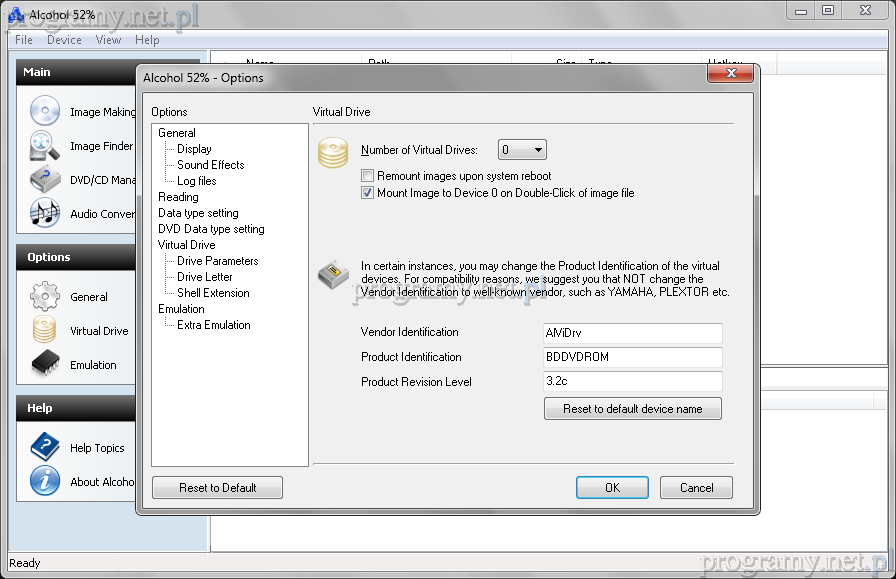This screenshot has width=896, height=579.
Task: Open the File menu
Action: [24, 40]
